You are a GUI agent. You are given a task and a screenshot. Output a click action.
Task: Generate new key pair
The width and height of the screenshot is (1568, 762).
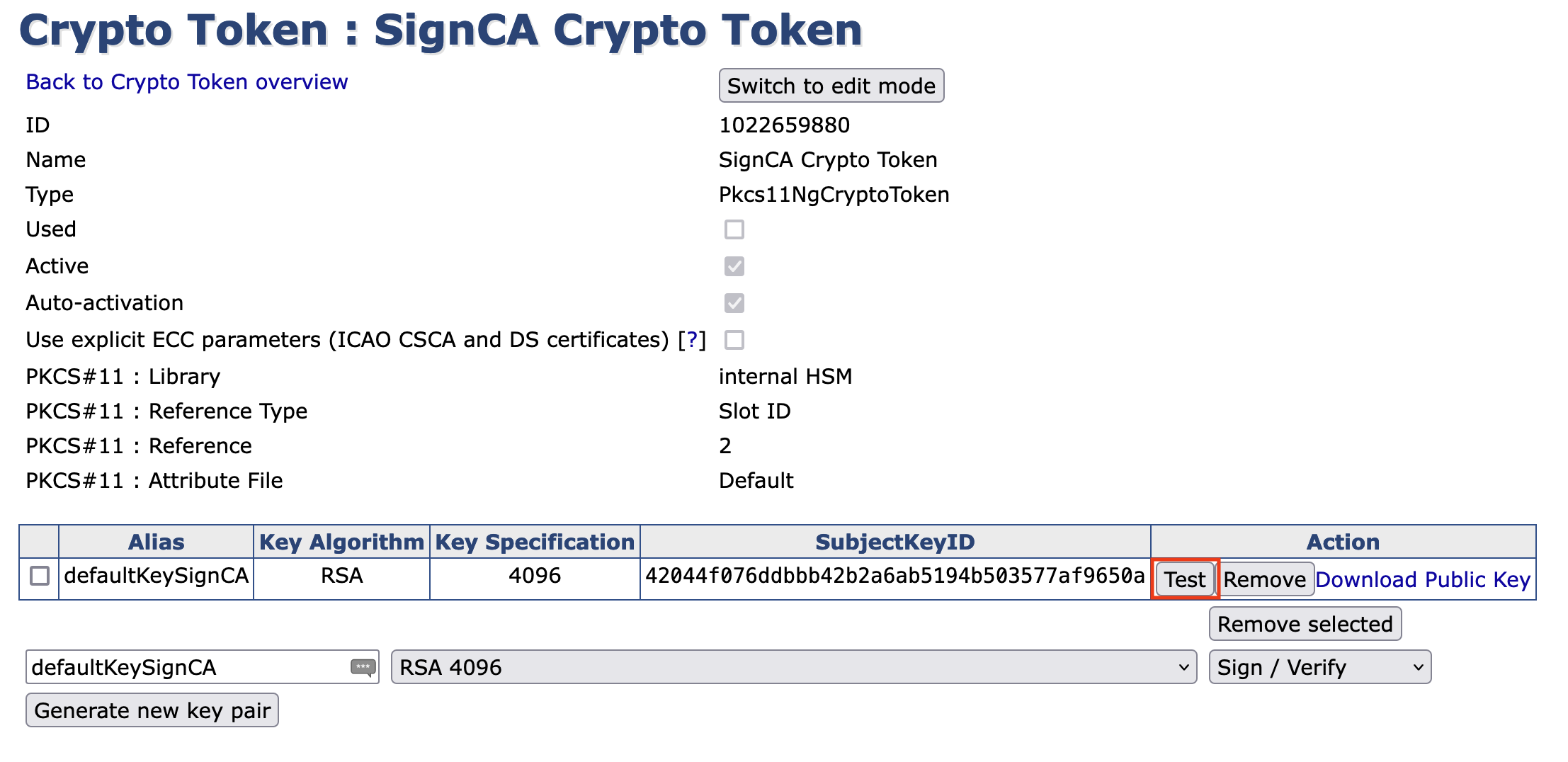click(152, 710)
